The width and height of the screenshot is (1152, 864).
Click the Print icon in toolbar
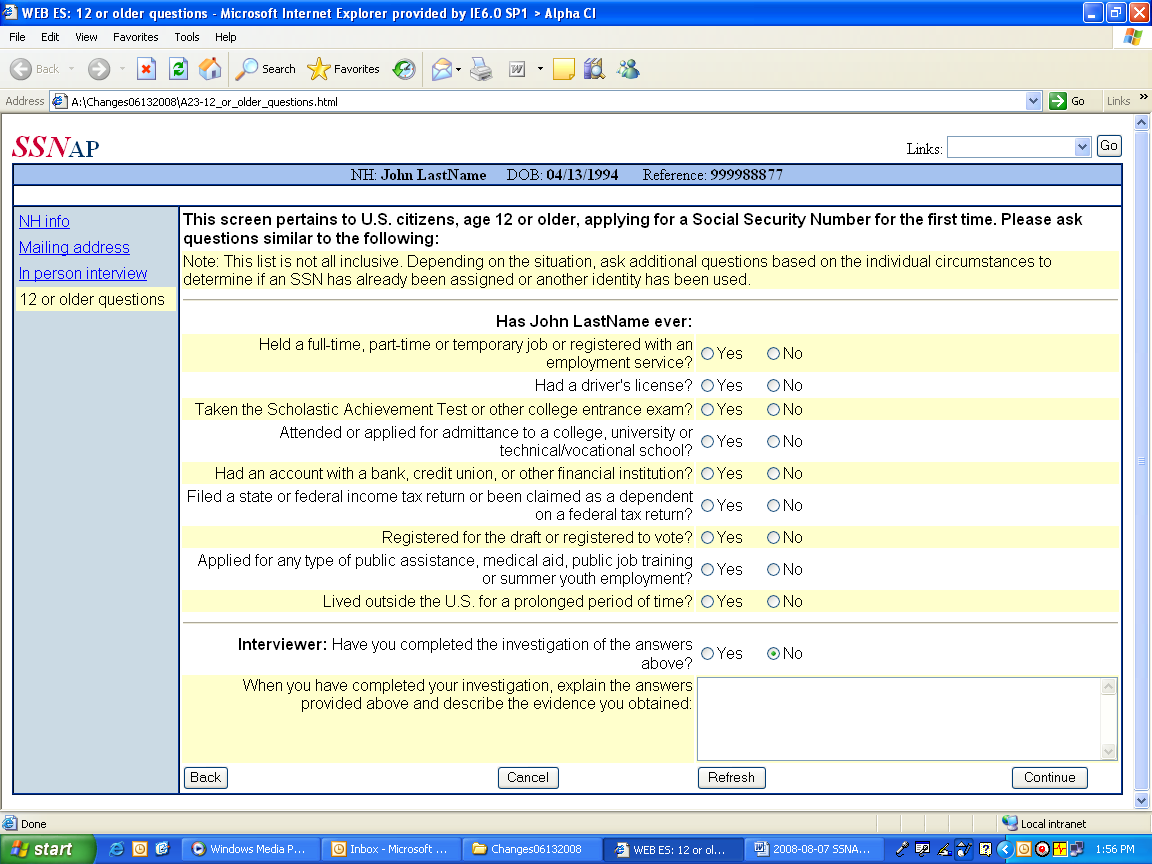click(482, 69)
